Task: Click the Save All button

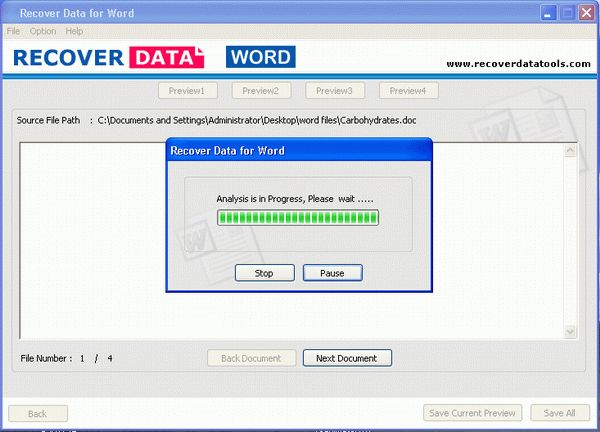Action: (559, 413)
